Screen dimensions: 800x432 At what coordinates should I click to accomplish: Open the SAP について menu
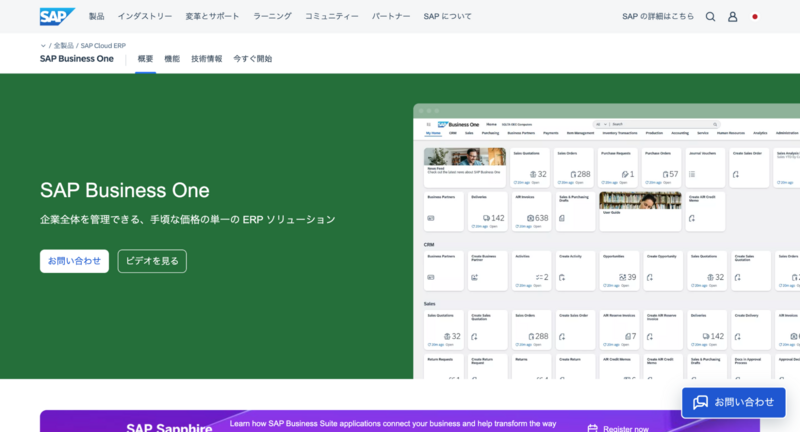click(x=447, y=16)
